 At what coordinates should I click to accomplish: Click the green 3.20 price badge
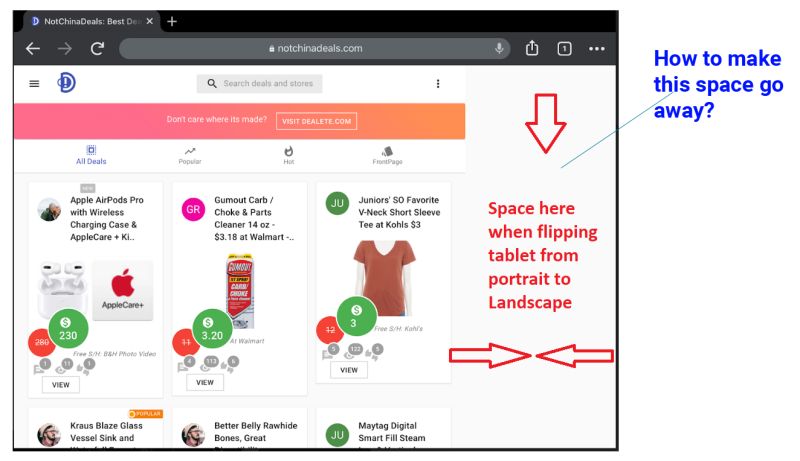(x=212, y=329)
